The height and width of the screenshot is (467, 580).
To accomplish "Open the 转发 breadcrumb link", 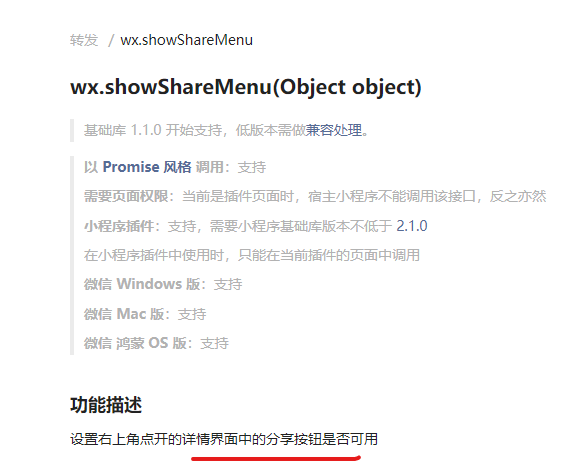I will (84, 40).
